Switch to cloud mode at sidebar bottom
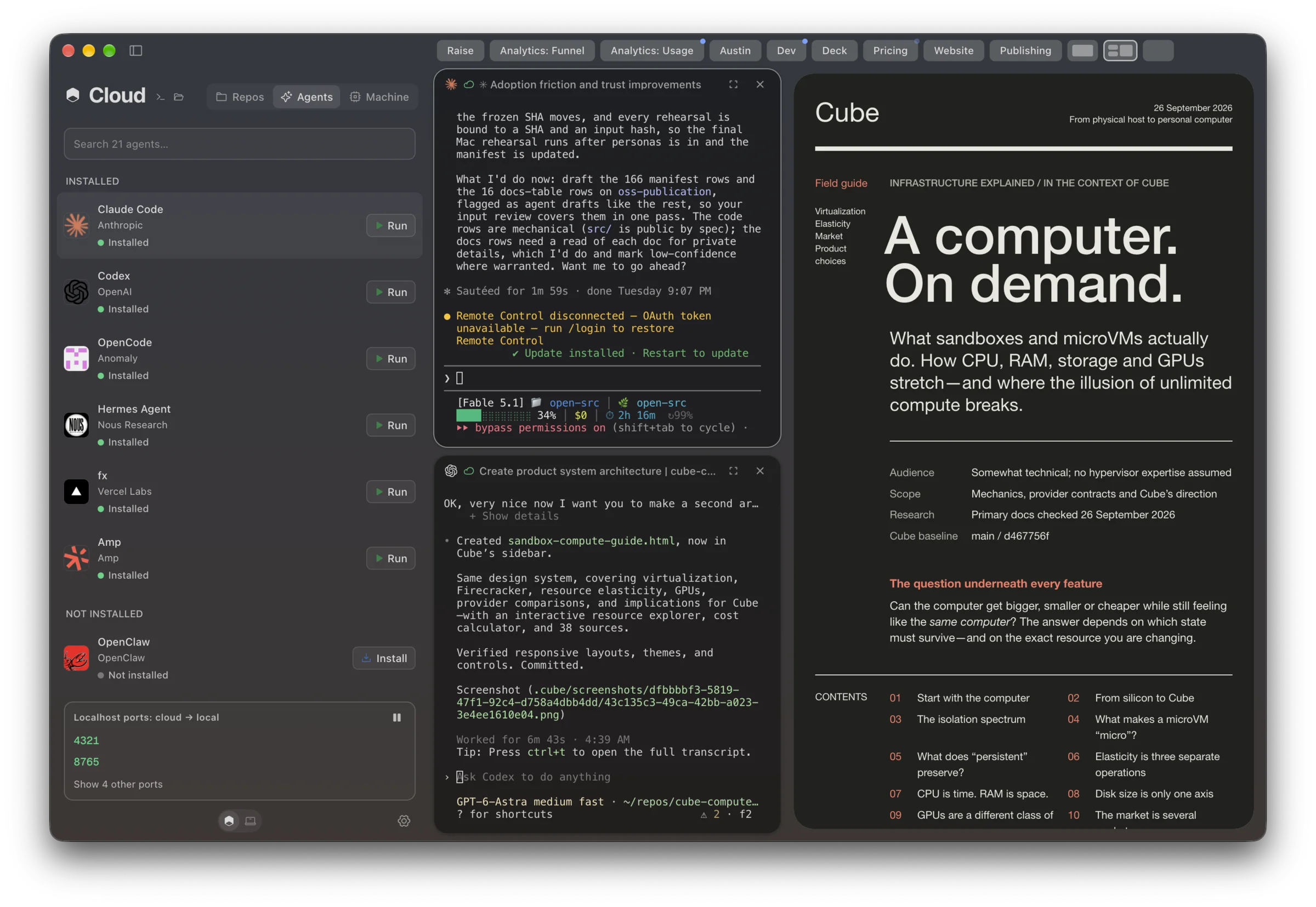The width and height of the screenshot is (1316, 907). click(229, 820)
